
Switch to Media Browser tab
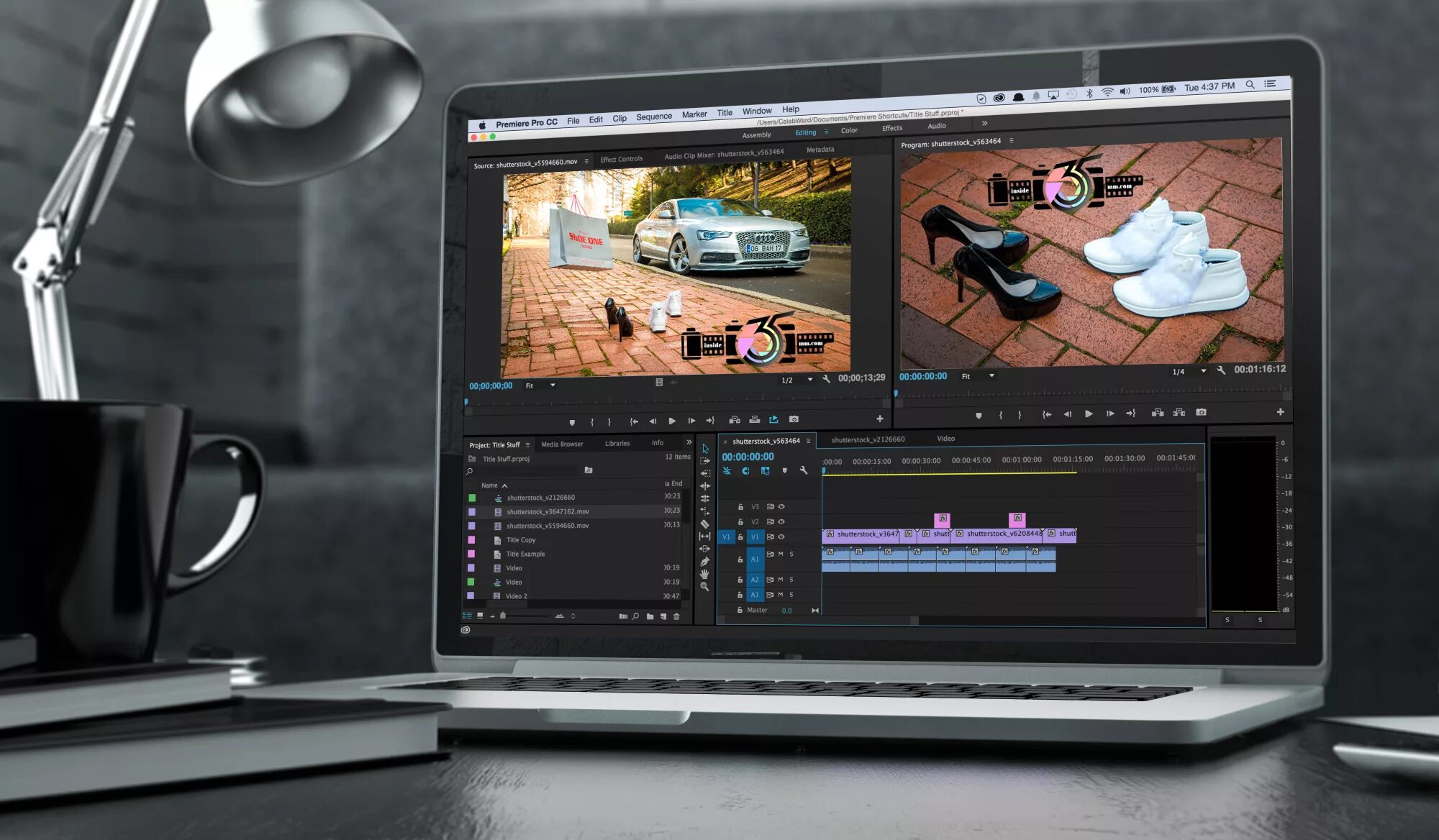tap(562, 444)
